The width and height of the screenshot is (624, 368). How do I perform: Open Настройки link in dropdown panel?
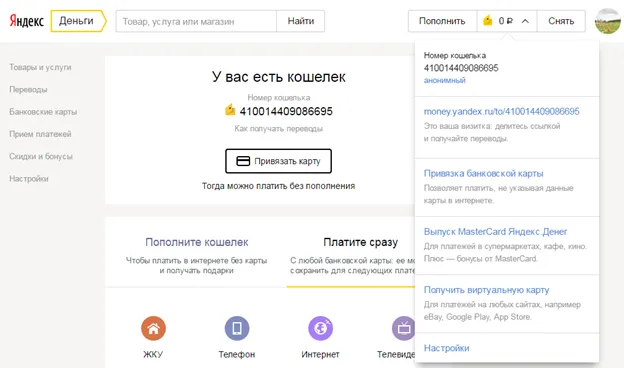[x=447, y=348]
